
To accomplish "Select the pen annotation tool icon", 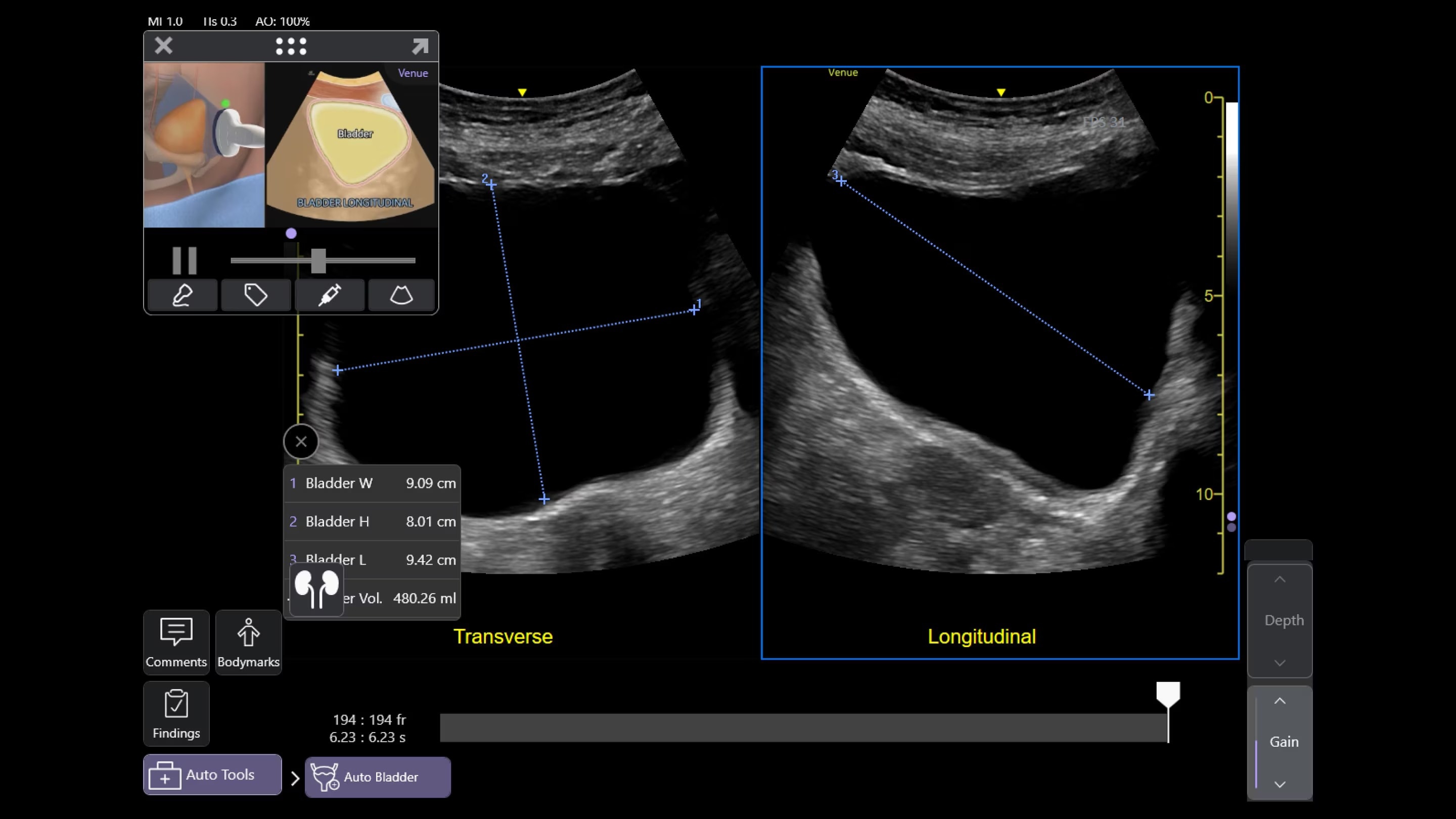I will coord(183,295).
